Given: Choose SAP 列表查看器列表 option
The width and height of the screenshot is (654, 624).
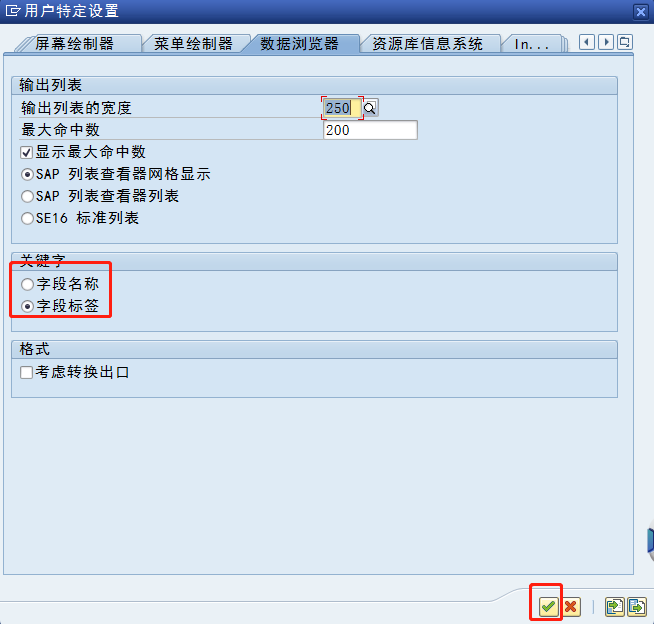Looking at the screenshot, I should coord(27,196).
